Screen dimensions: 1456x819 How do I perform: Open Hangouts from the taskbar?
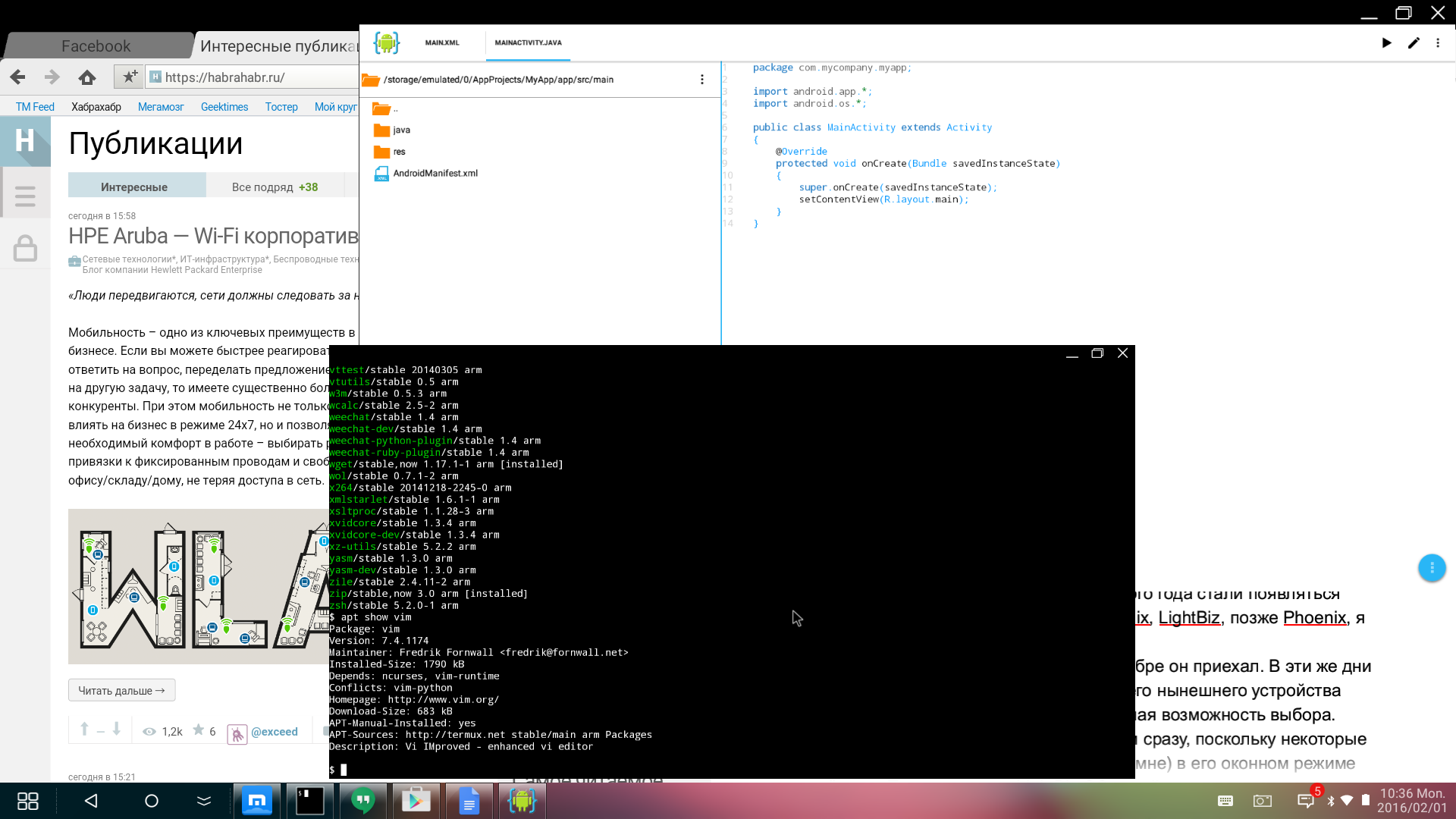[363, 801]
